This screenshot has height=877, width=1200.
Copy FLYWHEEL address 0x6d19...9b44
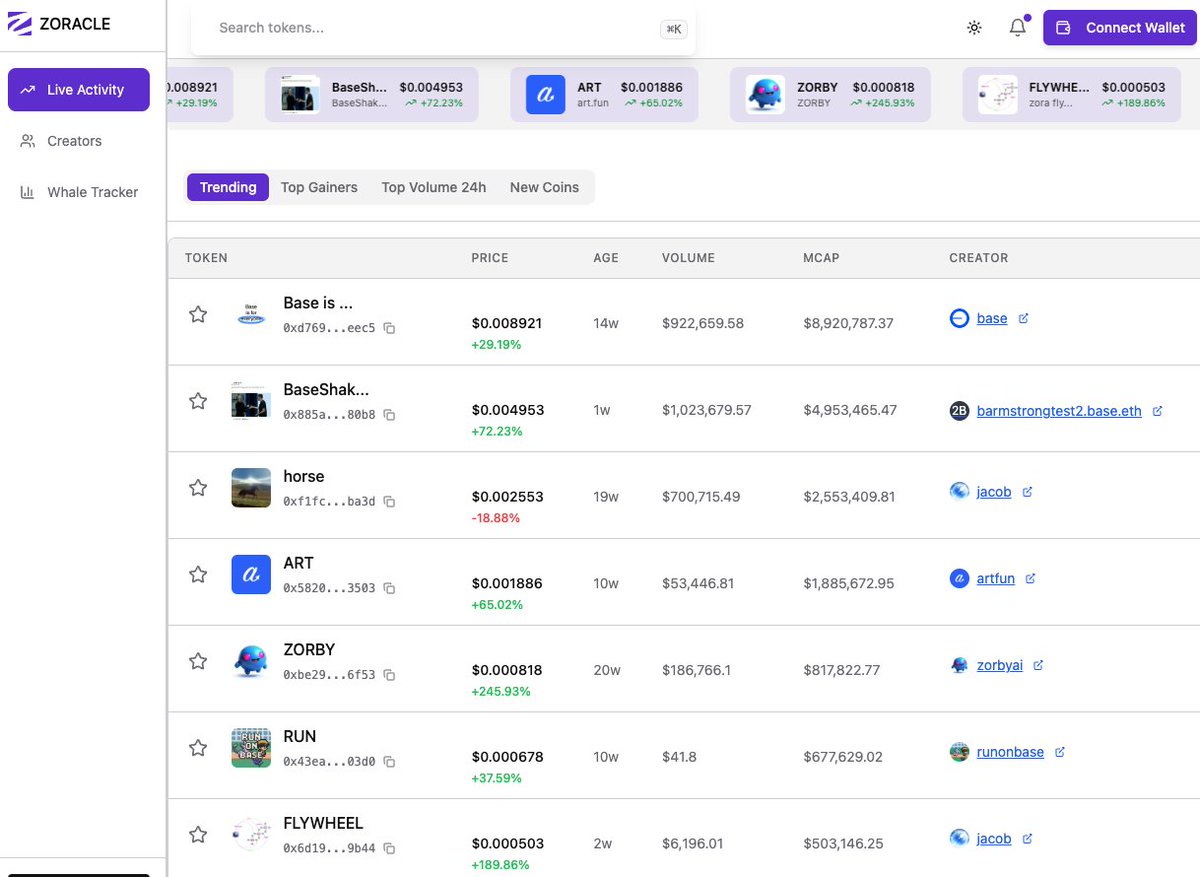pyautogui.click(x=390, y=849)
